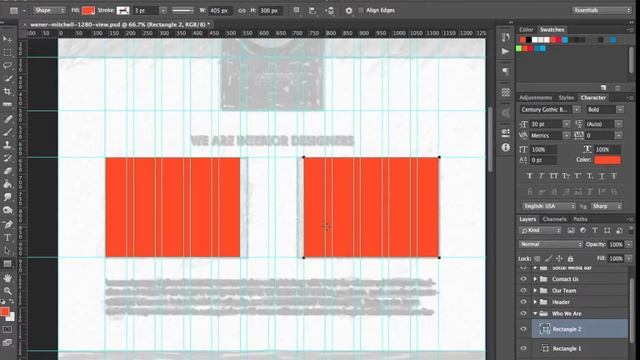Create new swatch in Swatches panel

[x=604, y=88]
